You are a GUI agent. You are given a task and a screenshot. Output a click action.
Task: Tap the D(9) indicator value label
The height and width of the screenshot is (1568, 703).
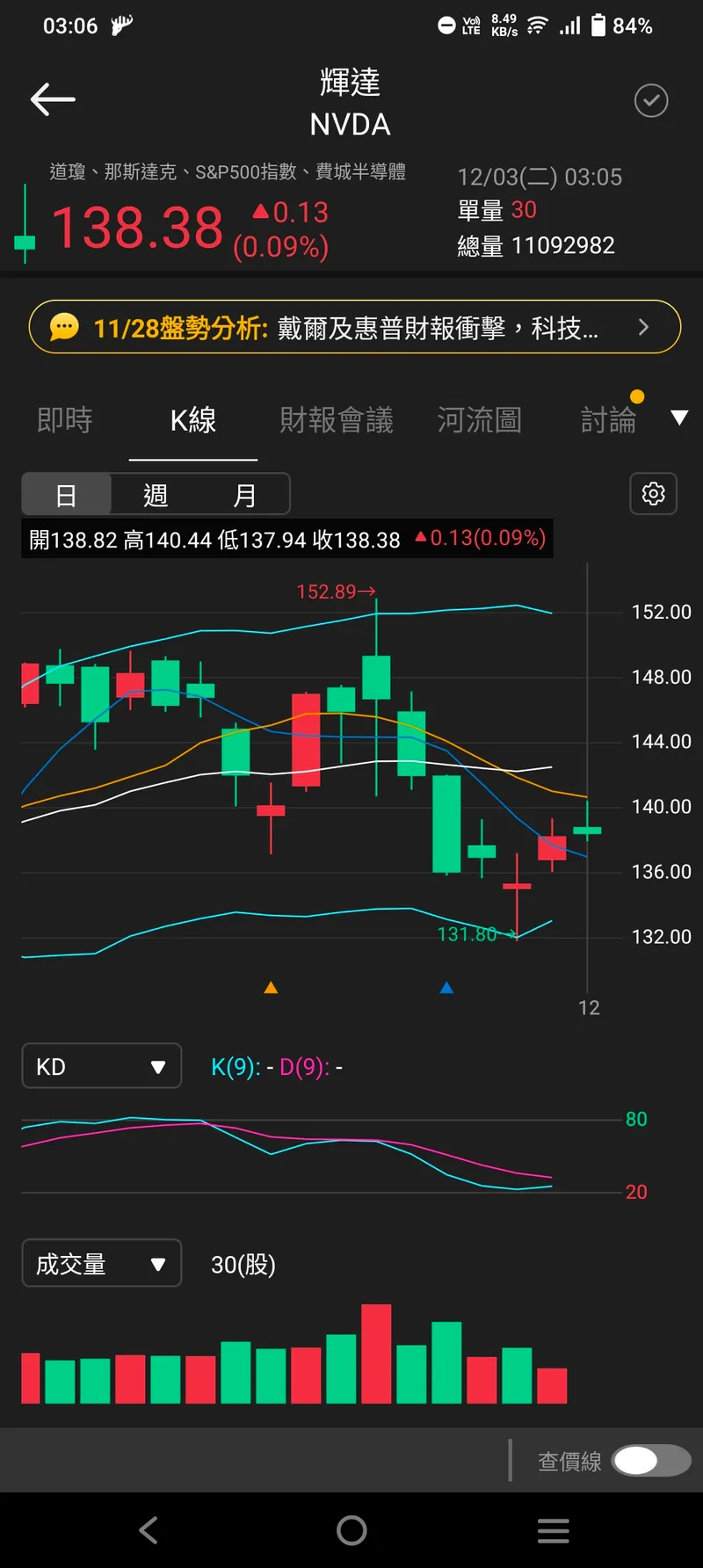[311, 1067]
